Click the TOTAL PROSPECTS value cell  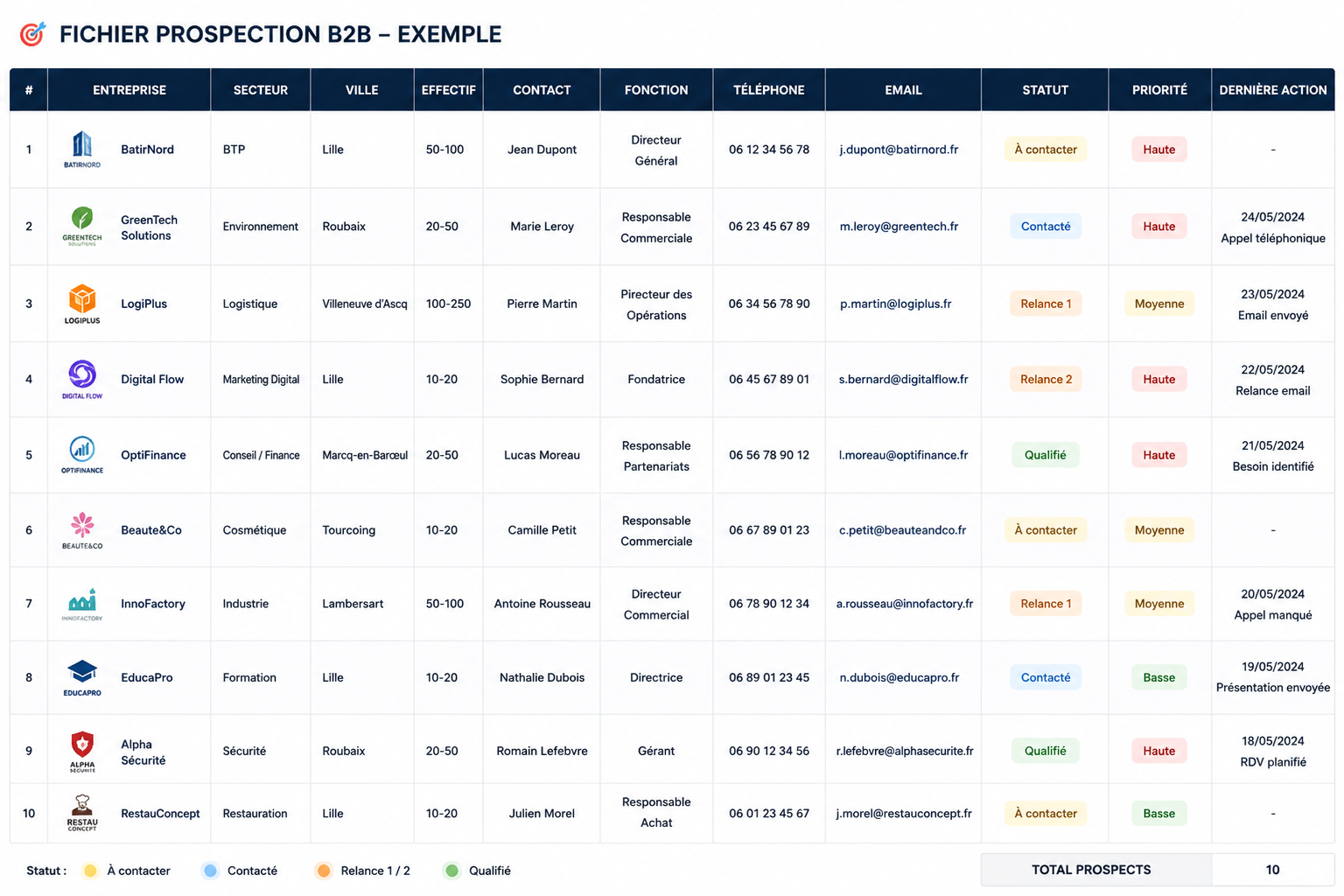point(1272,870)
